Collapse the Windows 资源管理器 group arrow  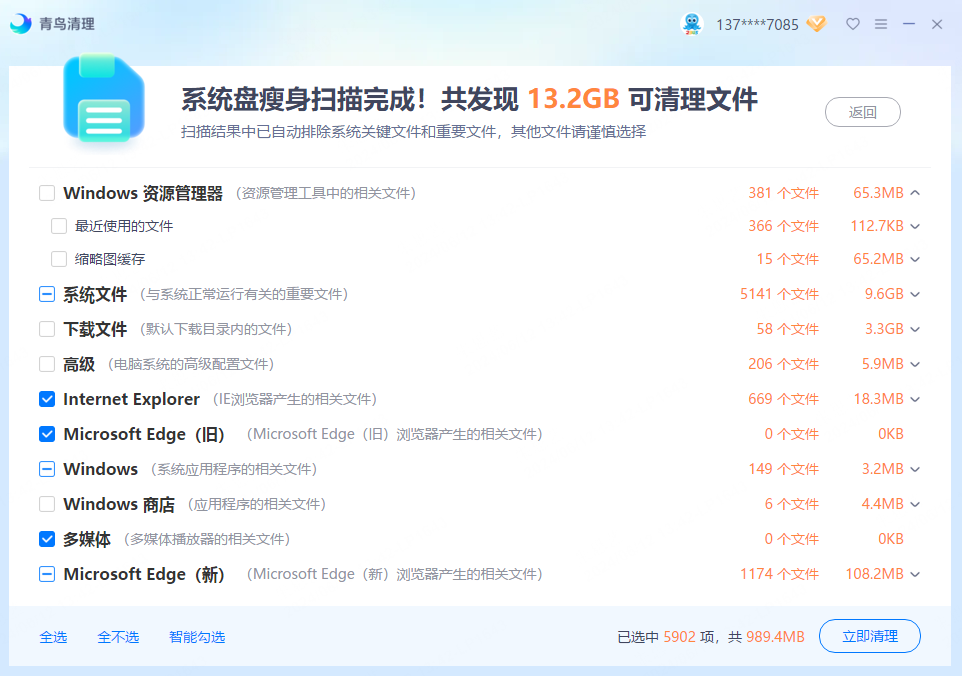click(x=915, y=193)
